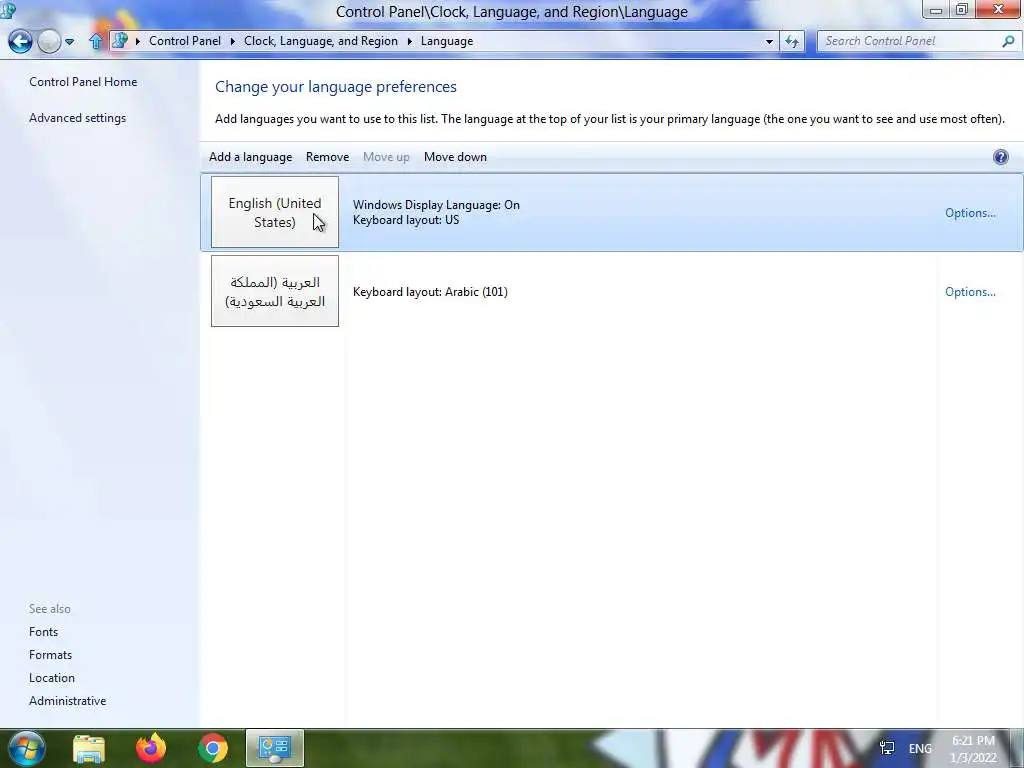Open Fonts under See also
Screen dimensions: 1024x768
(43, 632)
